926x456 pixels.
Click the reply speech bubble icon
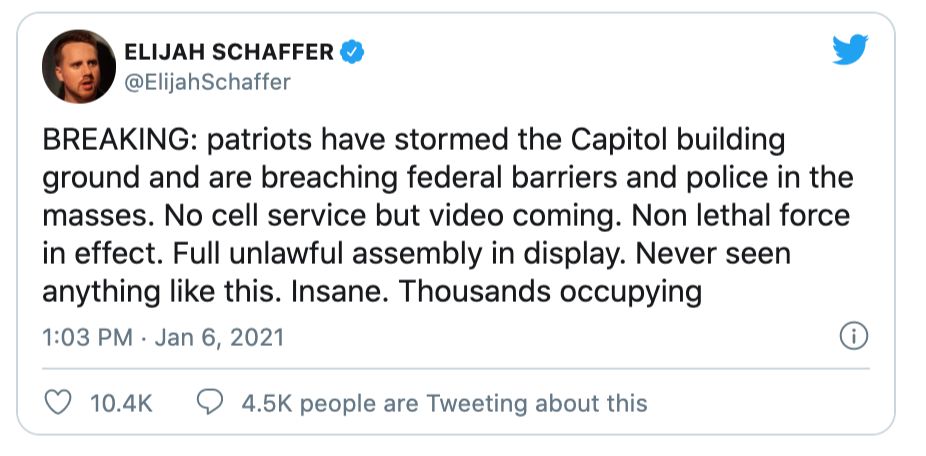[x=210, y=403]
